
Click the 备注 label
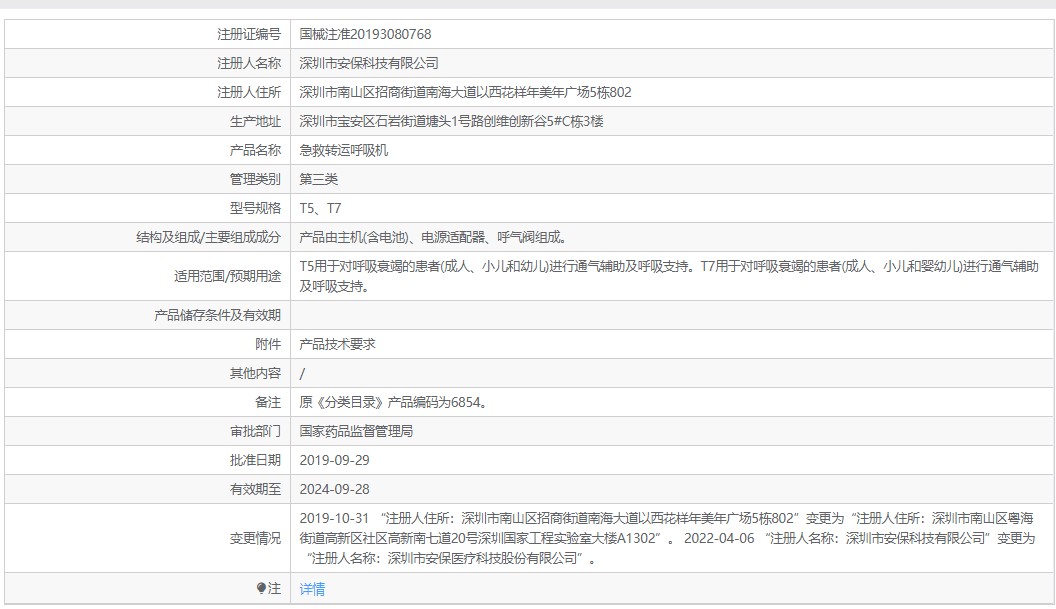point(268,402)
